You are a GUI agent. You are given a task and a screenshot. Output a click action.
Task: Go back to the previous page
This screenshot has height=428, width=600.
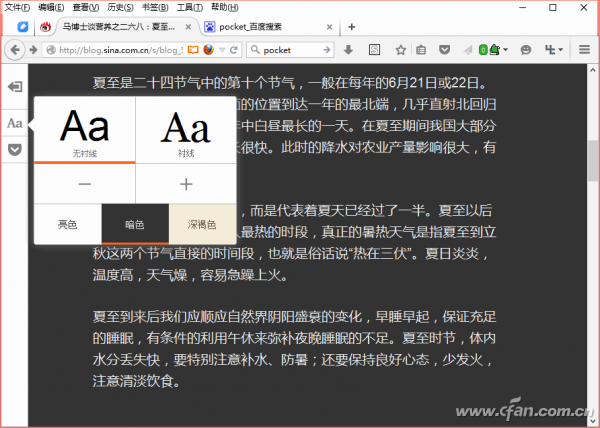tap(15, 50)
